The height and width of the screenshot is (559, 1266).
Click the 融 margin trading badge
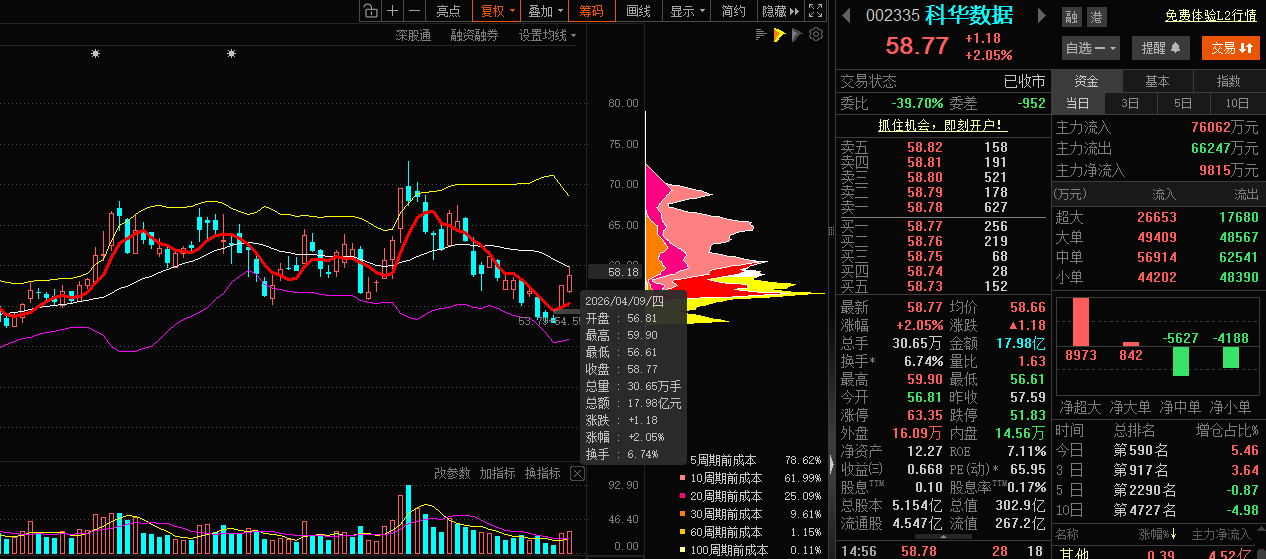pos(1072,17)
